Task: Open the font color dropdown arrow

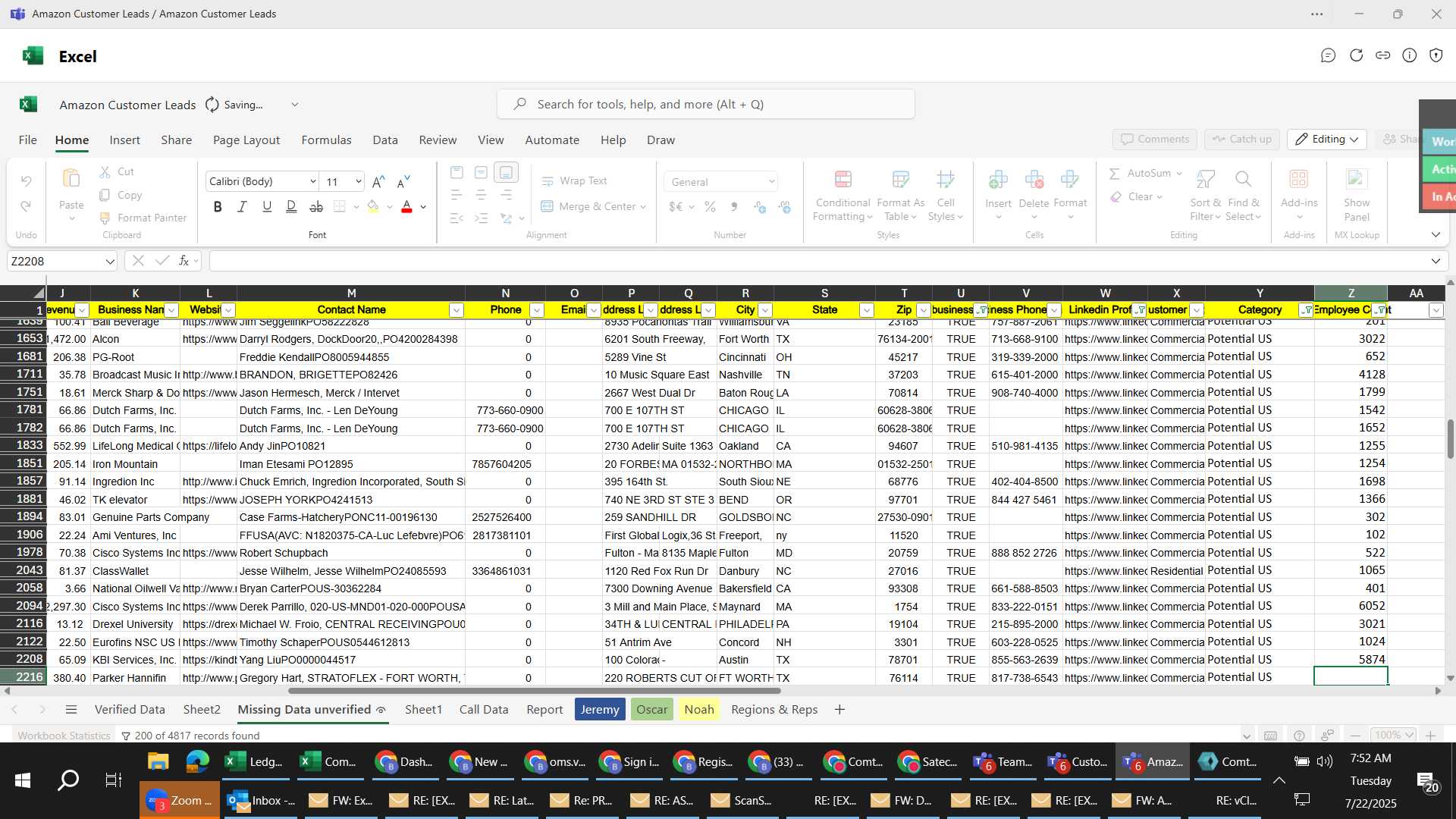Action: pos(423,206)
